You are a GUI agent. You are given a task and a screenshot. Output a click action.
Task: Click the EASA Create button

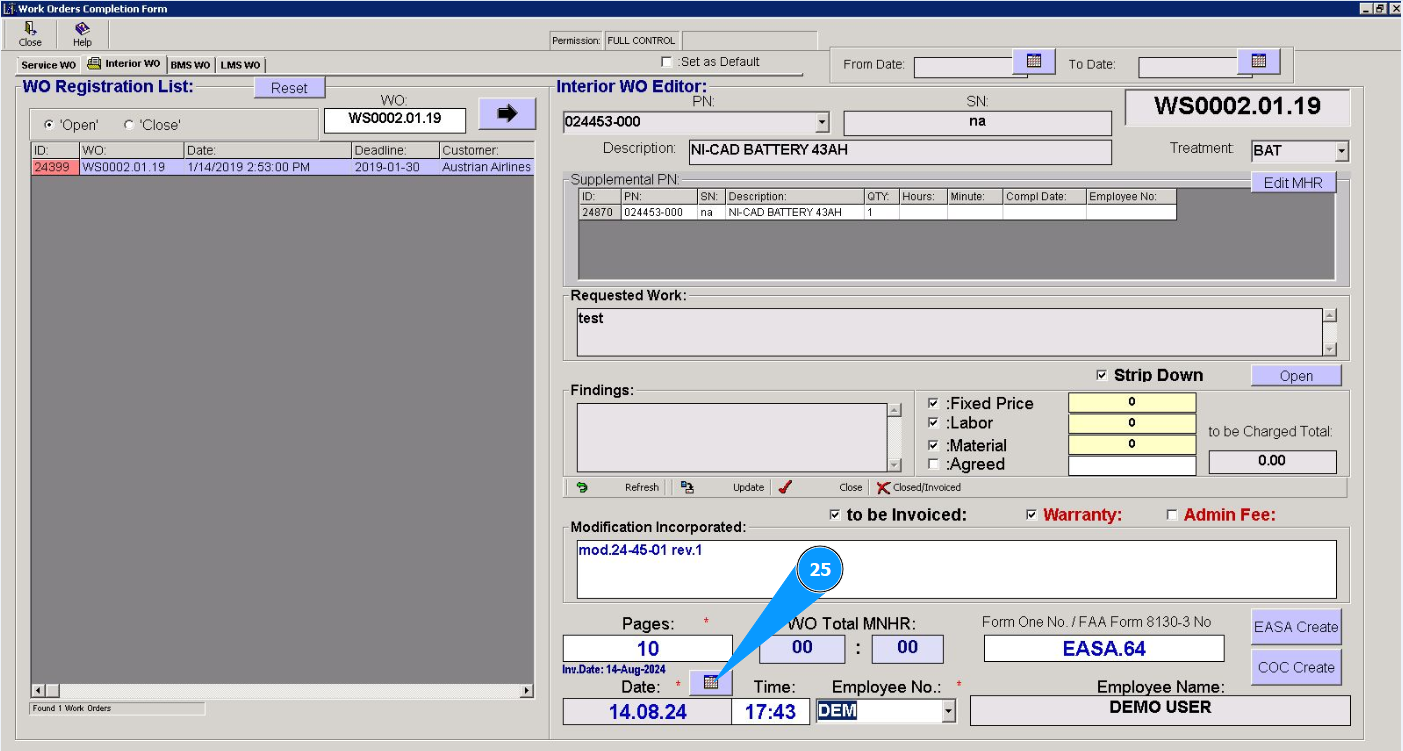[1295, 627]
